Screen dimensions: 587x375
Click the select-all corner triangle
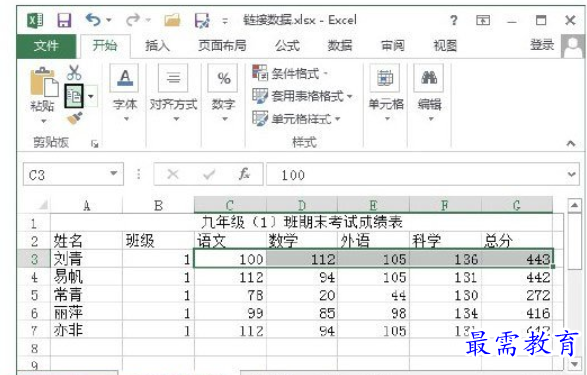[43, 205]
